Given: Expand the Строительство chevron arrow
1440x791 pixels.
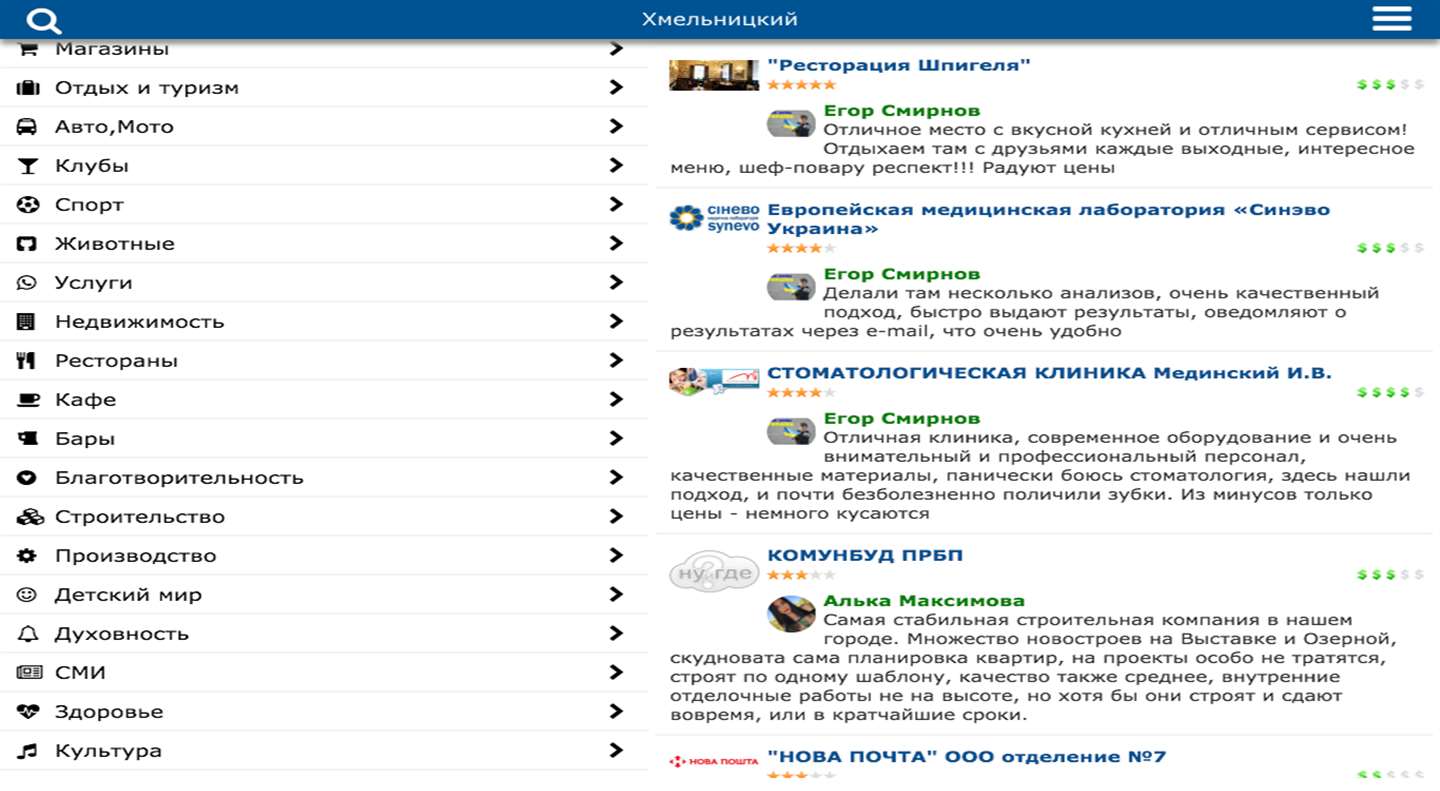Looking at the screenshot, I should click(x=617, y=516).
